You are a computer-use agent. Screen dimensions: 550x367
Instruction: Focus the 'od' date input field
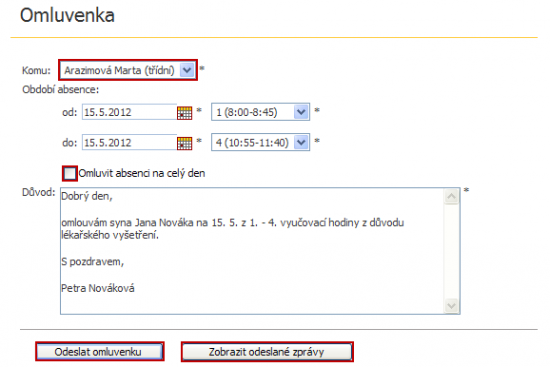pos(129,112)
